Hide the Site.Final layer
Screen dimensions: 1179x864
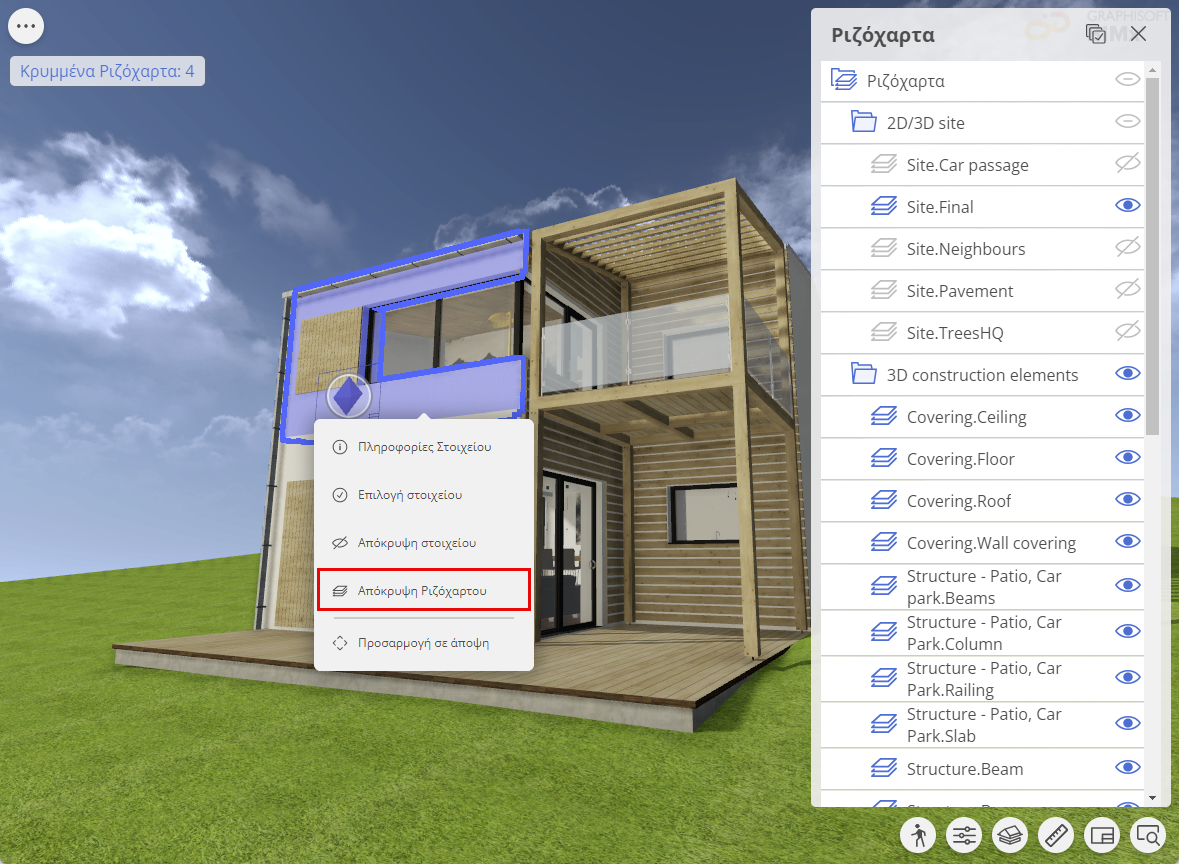point(1128,205)
